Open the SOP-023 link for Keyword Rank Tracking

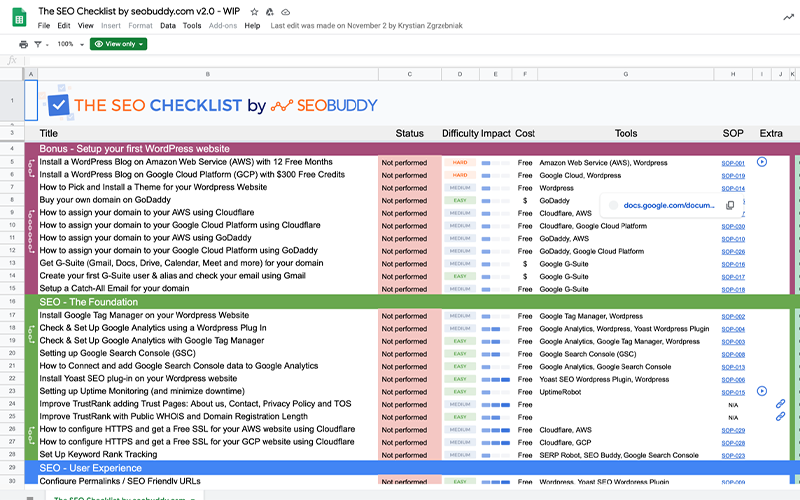pyautogui.click(x=733, y=456)
